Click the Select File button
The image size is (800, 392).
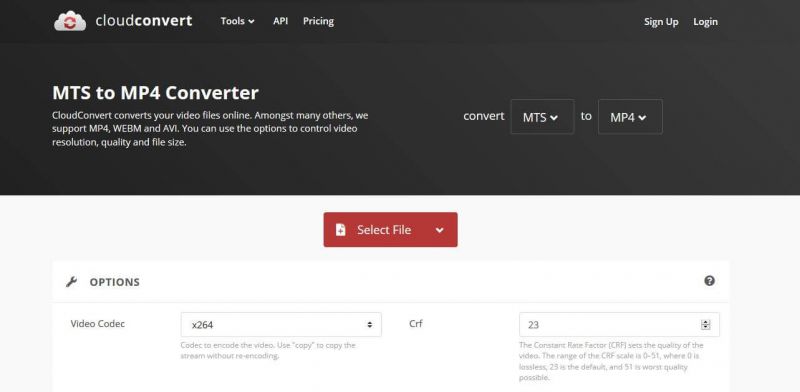tap(390, 230)
